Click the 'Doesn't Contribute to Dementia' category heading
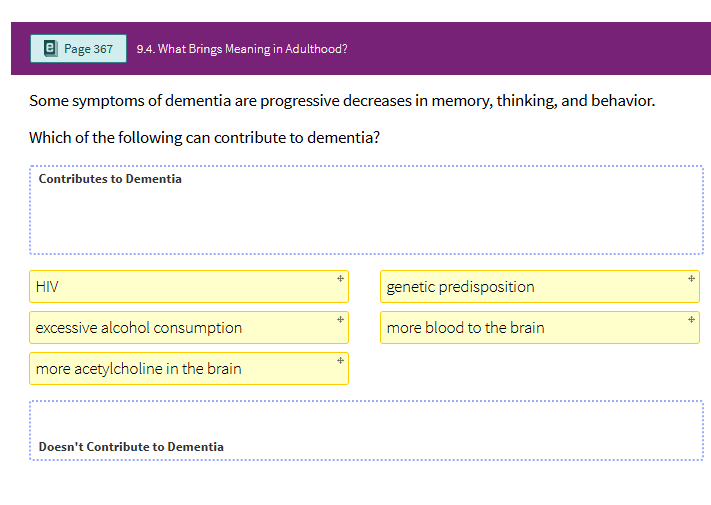 pyautogui.click(x=131, y=447)
